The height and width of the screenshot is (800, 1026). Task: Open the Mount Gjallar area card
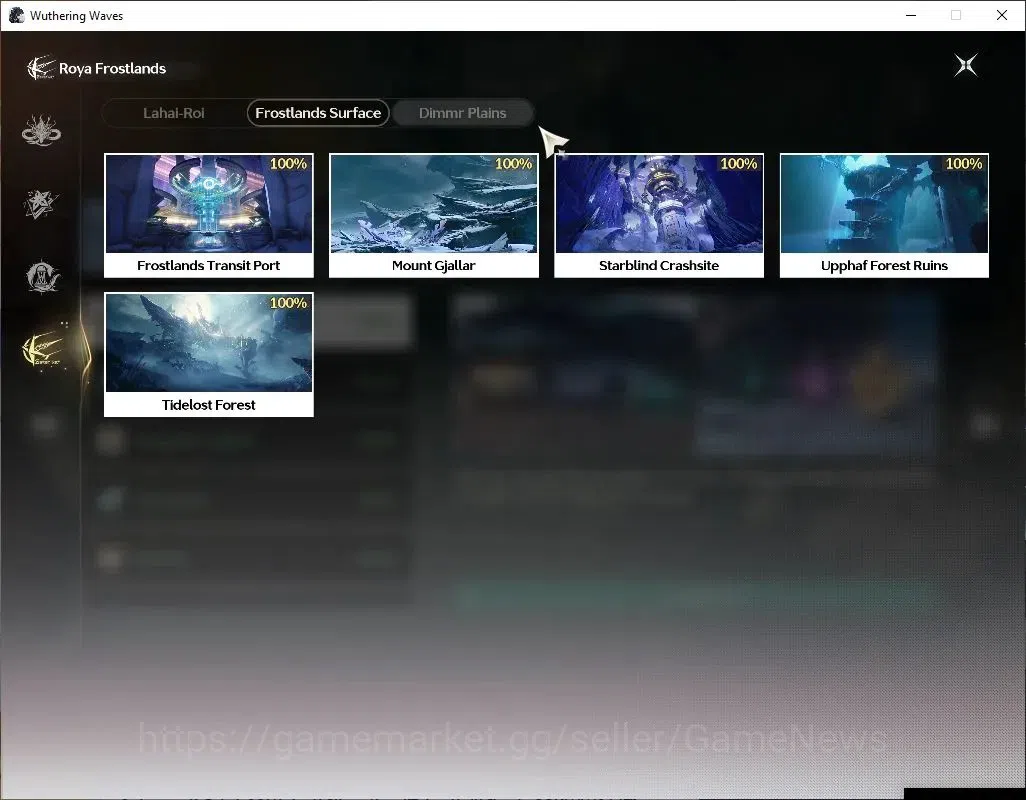(x=434, y=215)
